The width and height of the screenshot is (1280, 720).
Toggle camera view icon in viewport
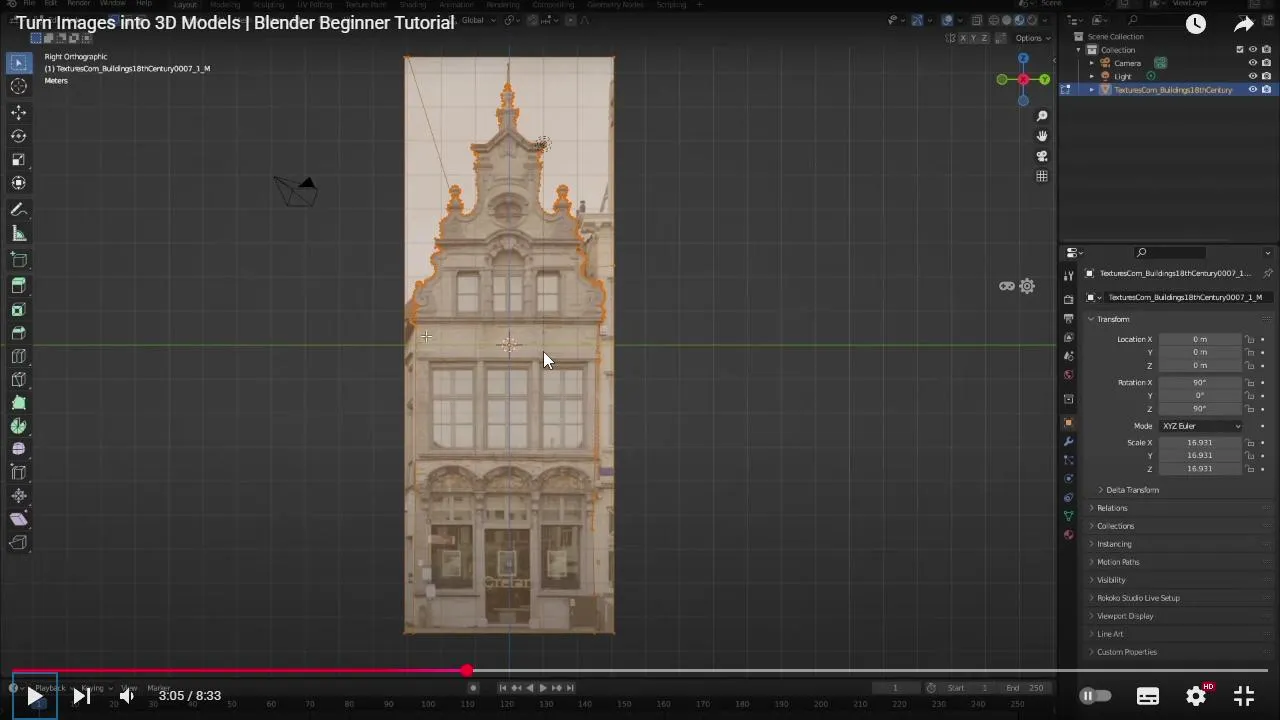1042,156
